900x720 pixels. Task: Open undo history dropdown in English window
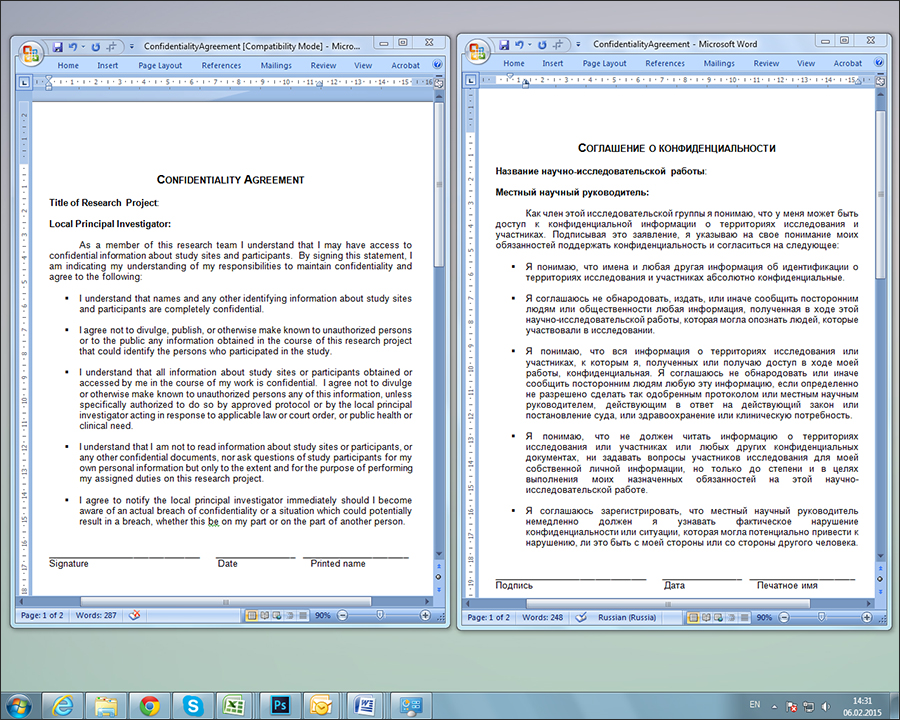tap(83, 47)
